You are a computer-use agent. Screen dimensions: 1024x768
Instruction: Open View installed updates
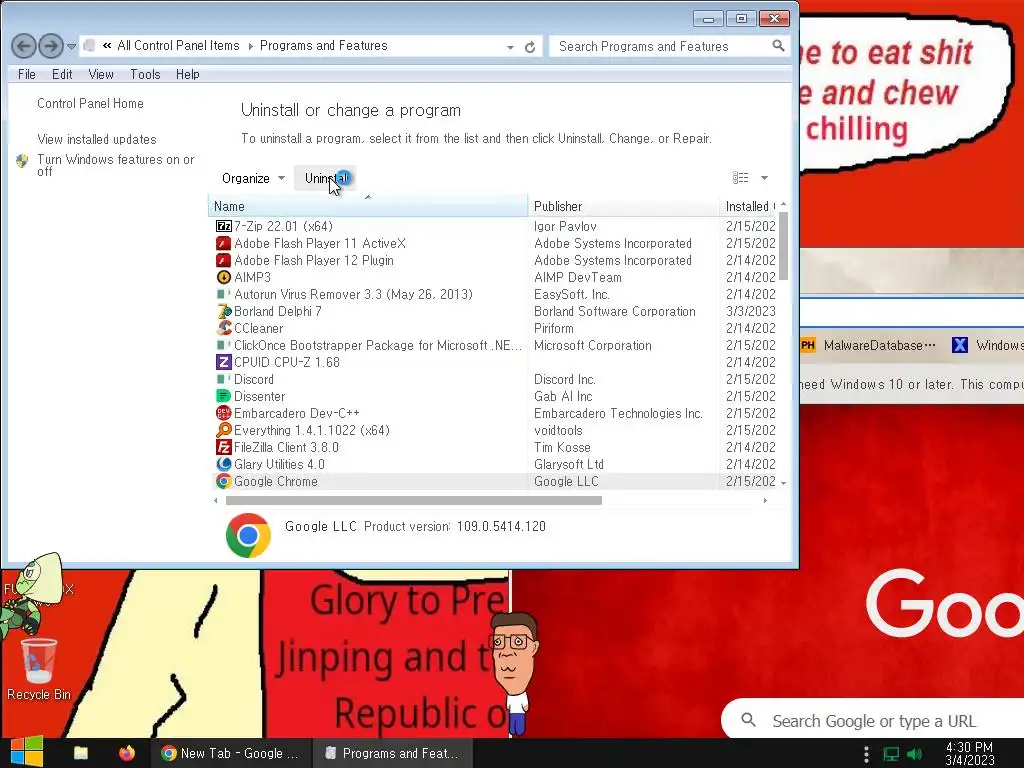97,139
